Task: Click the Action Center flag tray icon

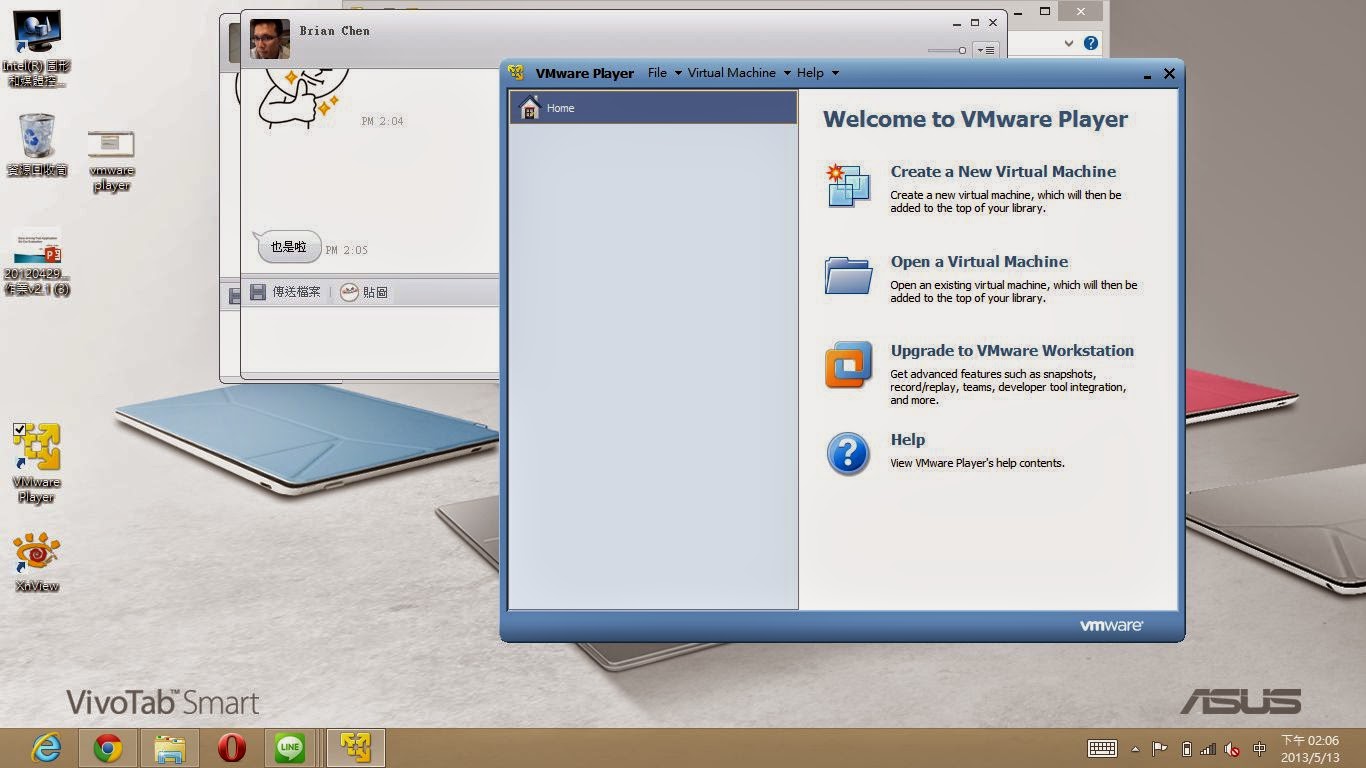Action: tap(1160, 748)
